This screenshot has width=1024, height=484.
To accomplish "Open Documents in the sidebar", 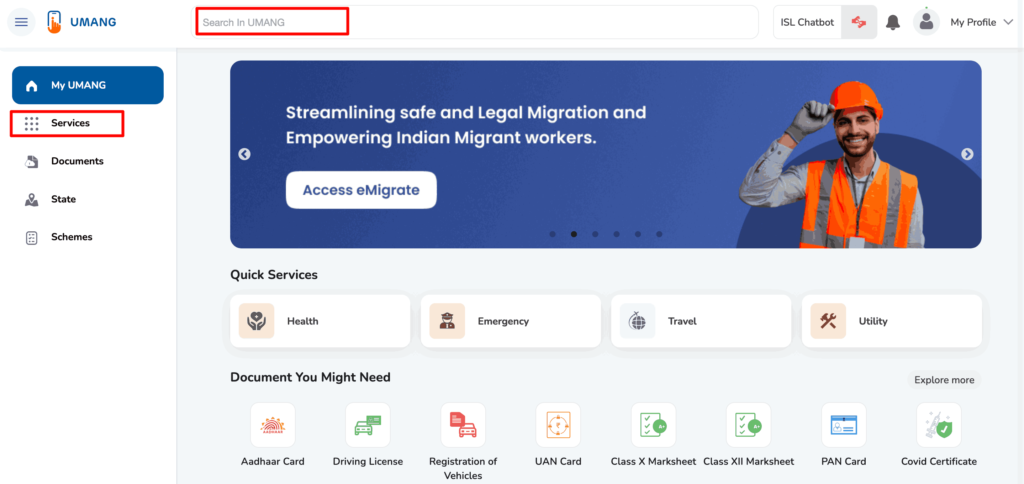I will click(x=76, y=161).
